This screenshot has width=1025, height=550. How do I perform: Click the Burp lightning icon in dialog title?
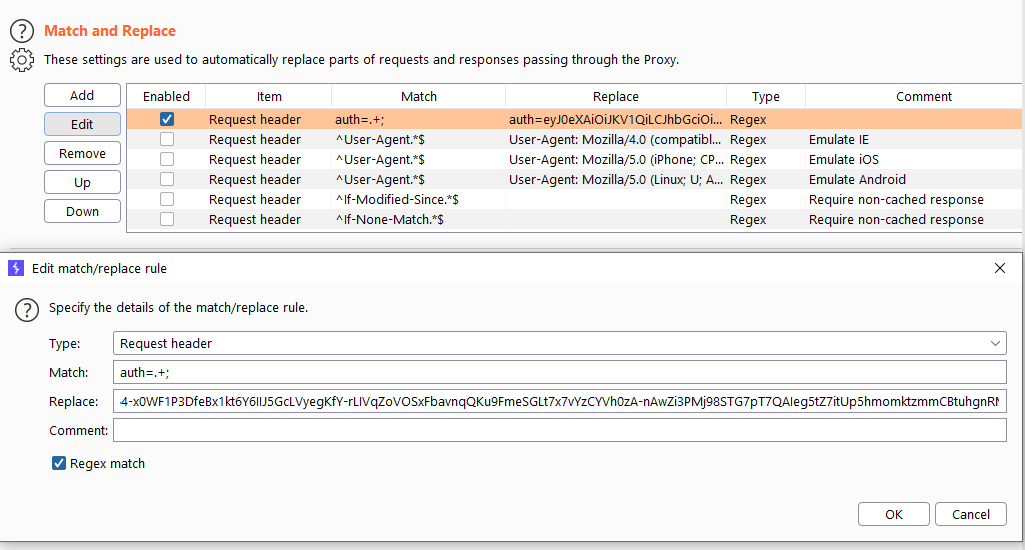point(16,268)
